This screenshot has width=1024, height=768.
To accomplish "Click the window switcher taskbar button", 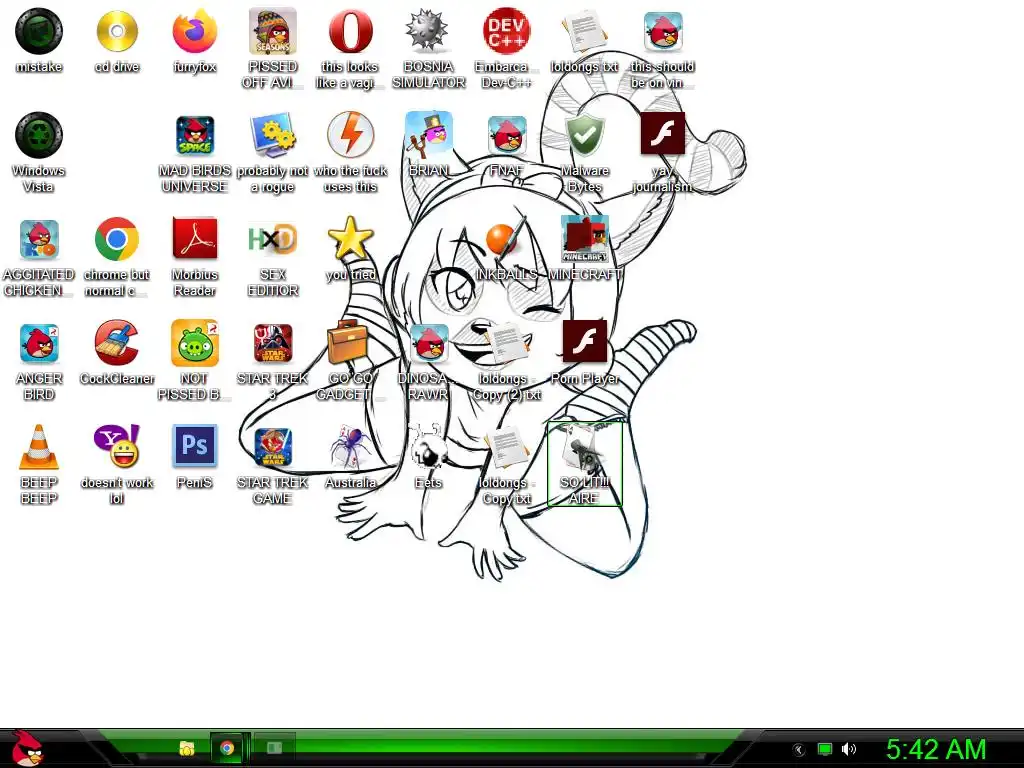I will tap(274, 747).
